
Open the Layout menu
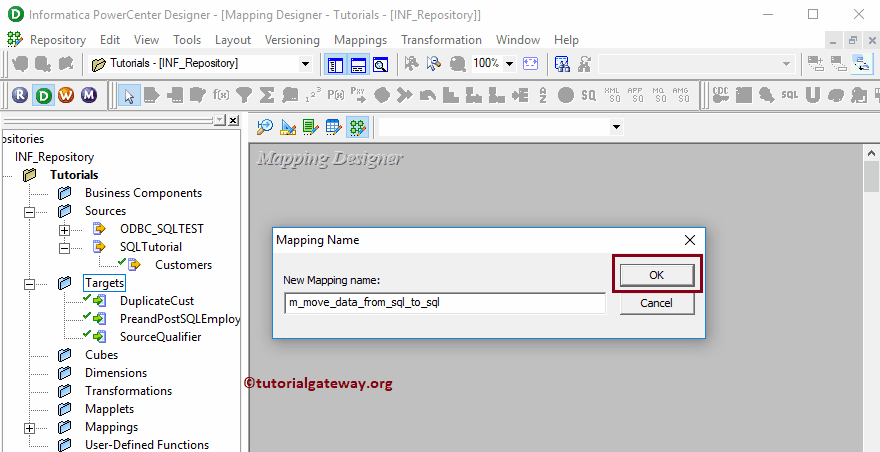pos(233,40)
